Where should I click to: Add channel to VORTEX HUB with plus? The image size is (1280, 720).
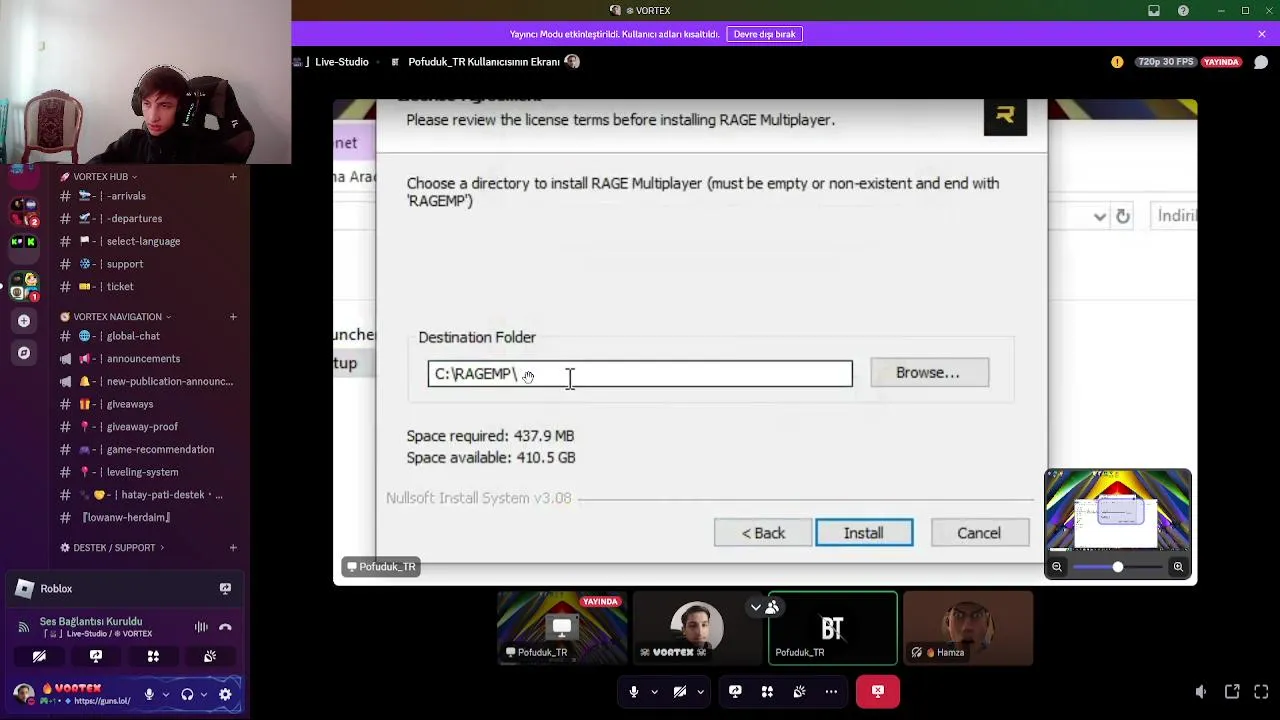[233, 177]
